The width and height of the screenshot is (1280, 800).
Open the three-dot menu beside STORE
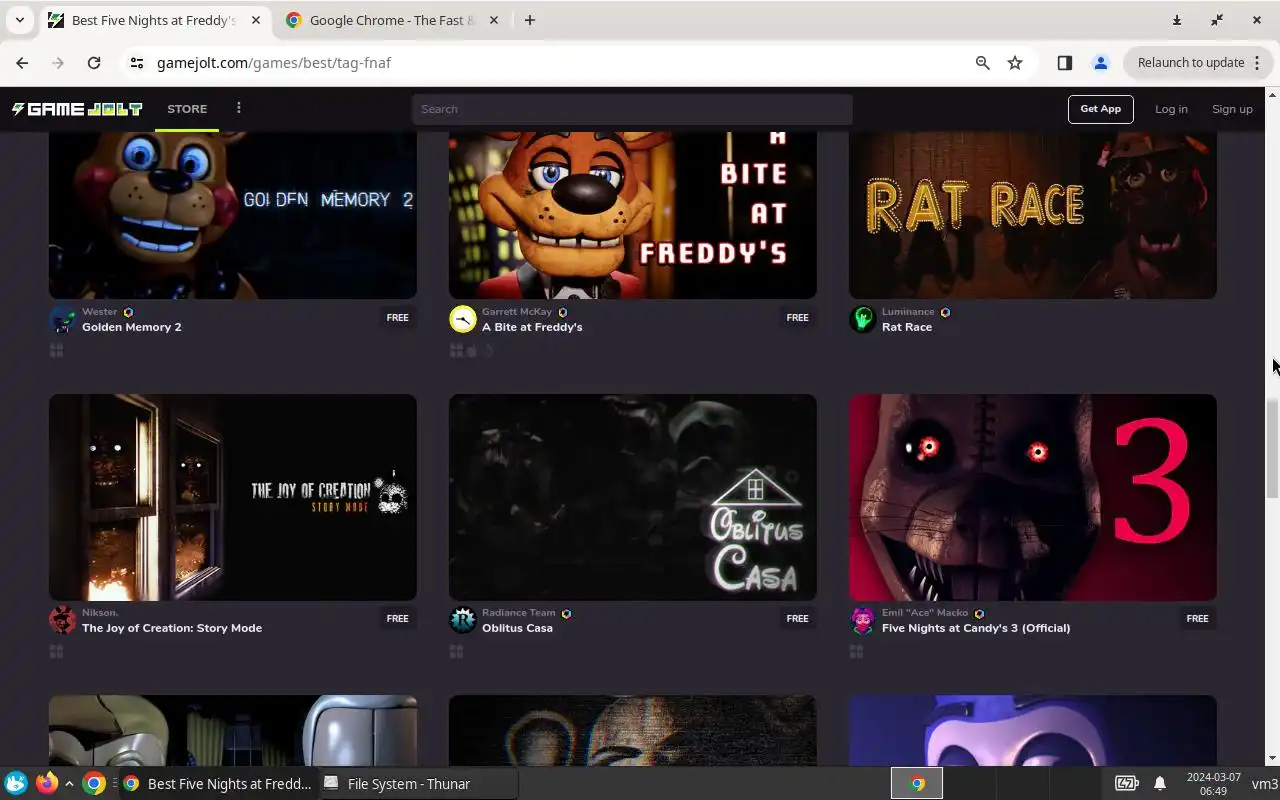click(238, 108)
